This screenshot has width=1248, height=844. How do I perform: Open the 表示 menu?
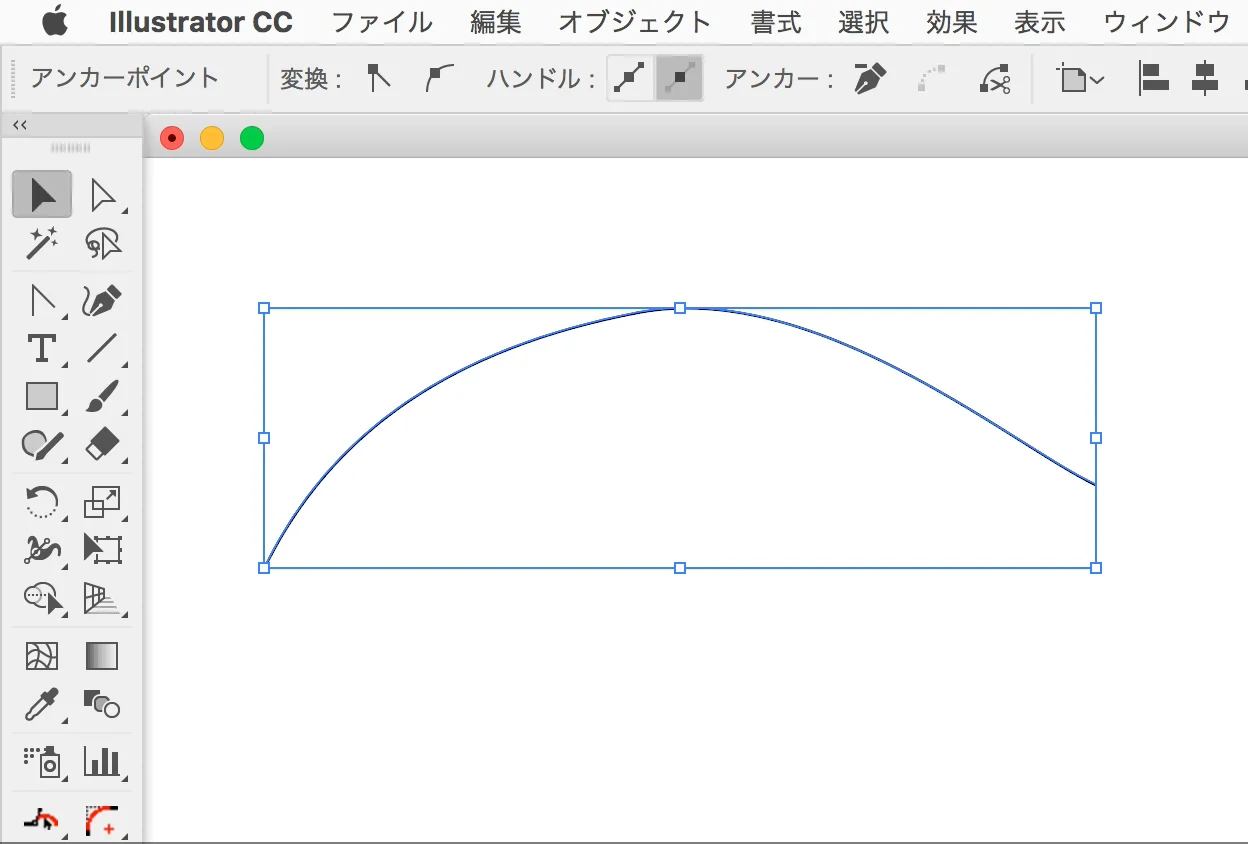[x=1040, y=22]
